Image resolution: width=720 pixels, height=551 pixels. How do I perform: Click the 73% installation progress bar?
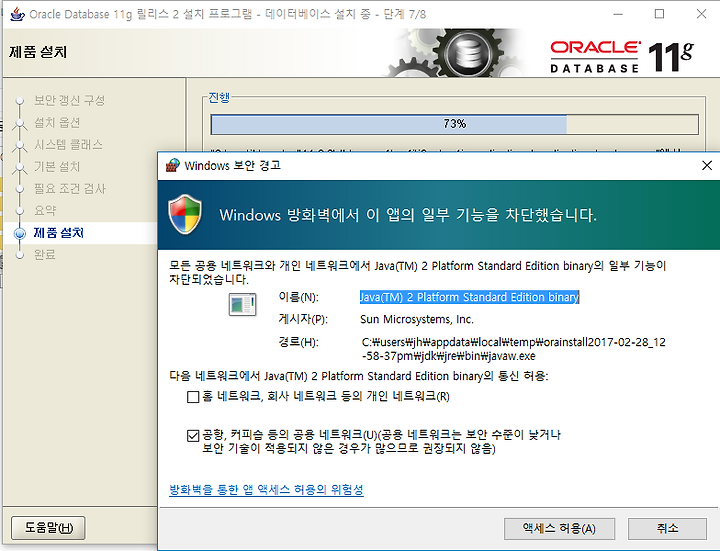tap(455, 124)
